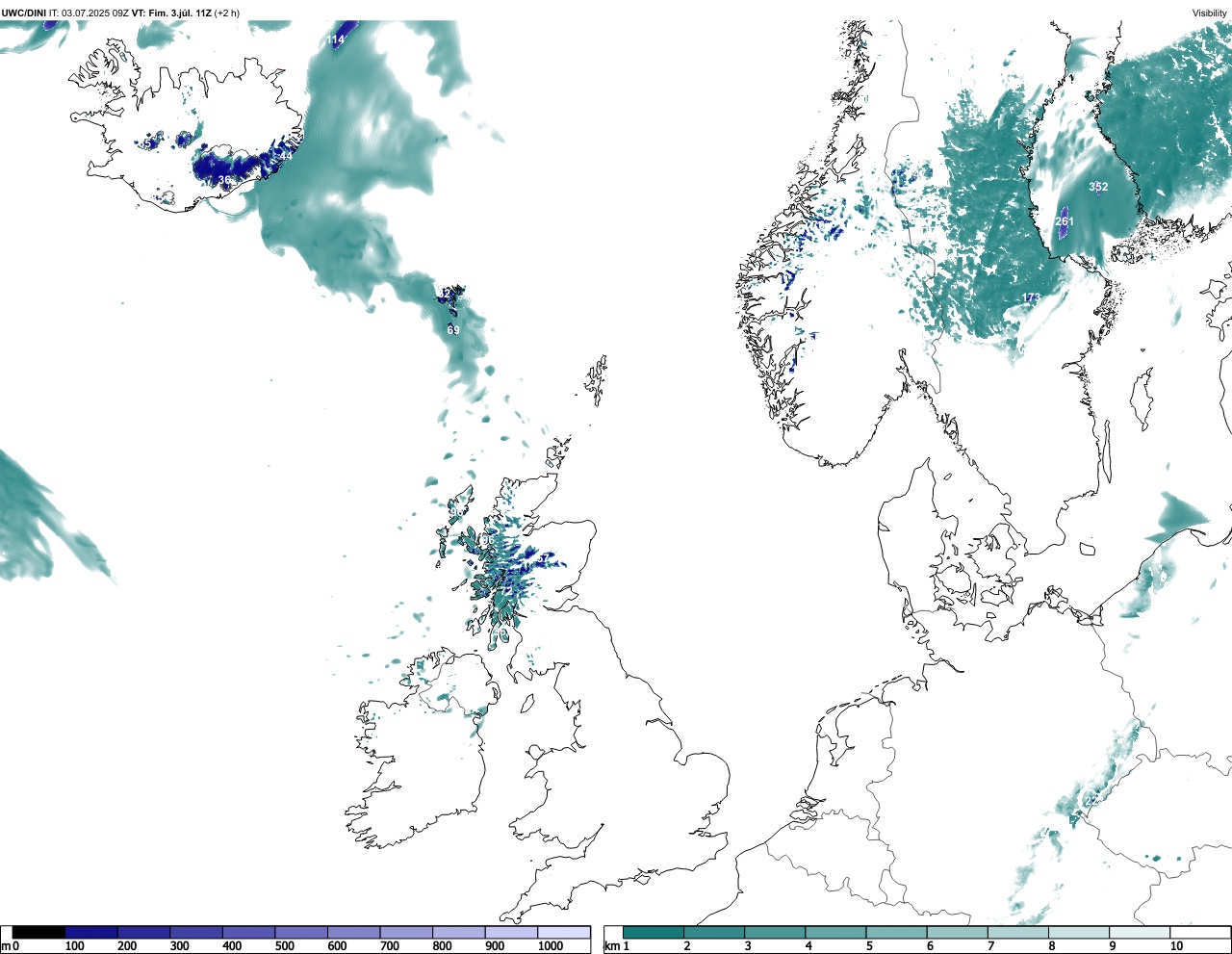Screen dimensions: 1232x954
Task: Click the '114' visibility value north of Iceland
Action: pos(335,39)
